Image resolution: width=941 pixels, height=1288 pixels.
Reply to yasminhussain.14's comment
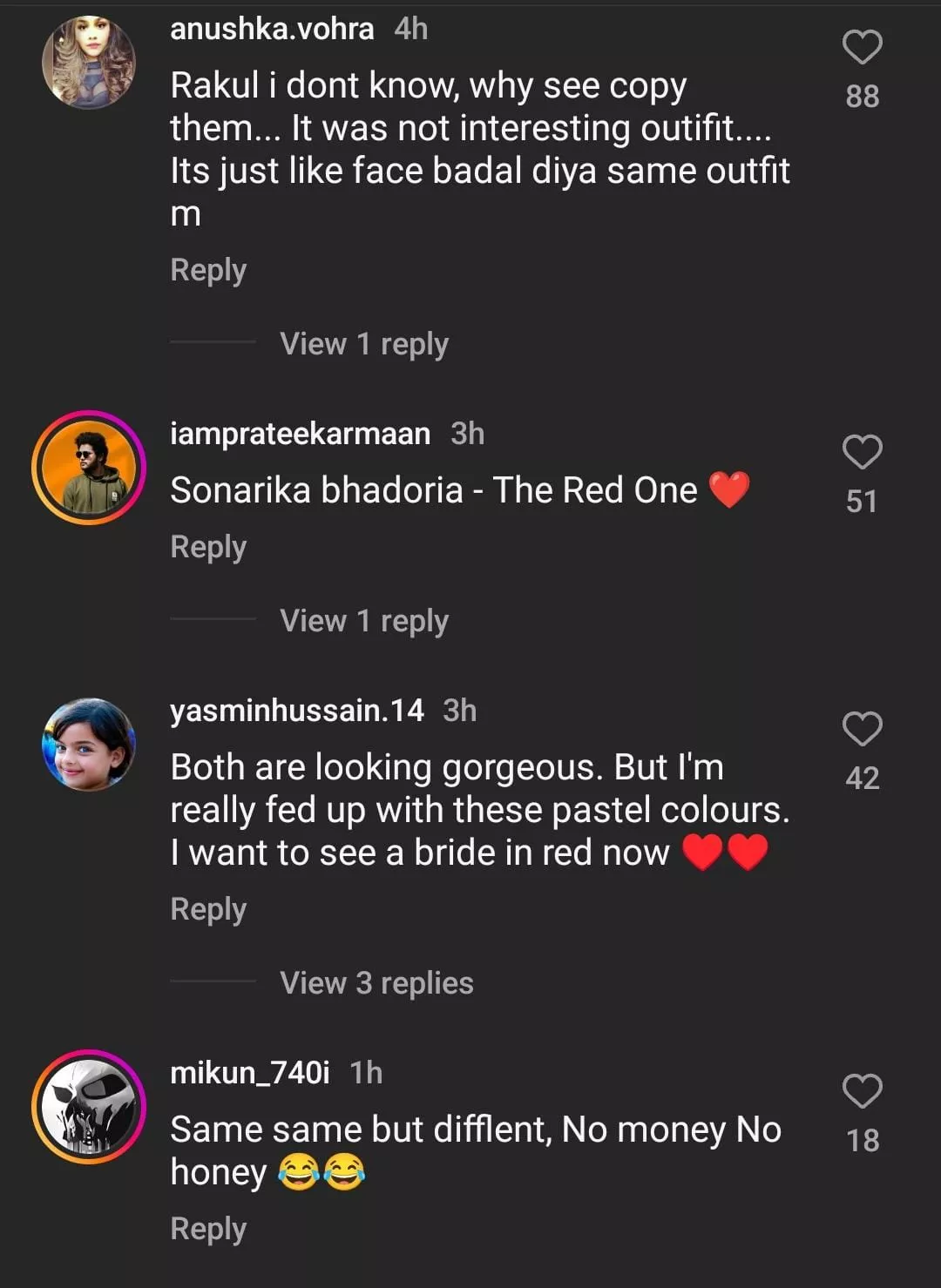[208, 909]
